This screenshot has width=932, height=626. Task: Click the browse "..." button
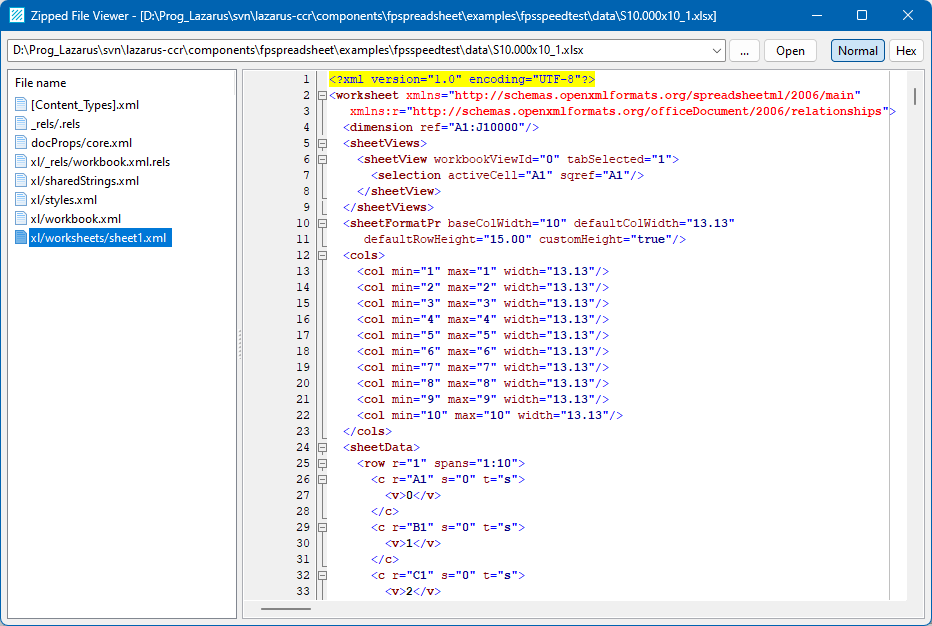(x=744, y=50)
